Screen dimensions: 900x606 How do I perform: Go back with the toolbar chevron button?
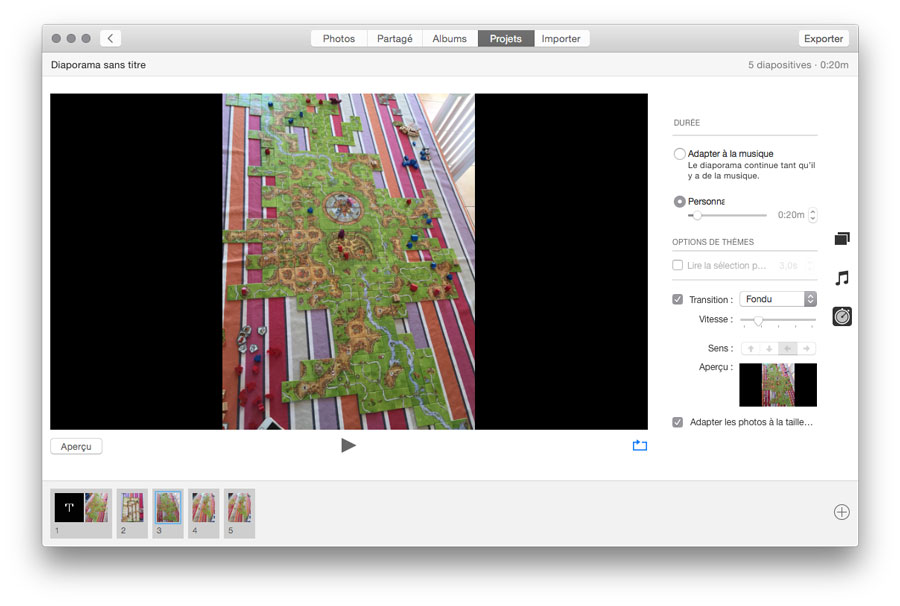coord(110,38)
